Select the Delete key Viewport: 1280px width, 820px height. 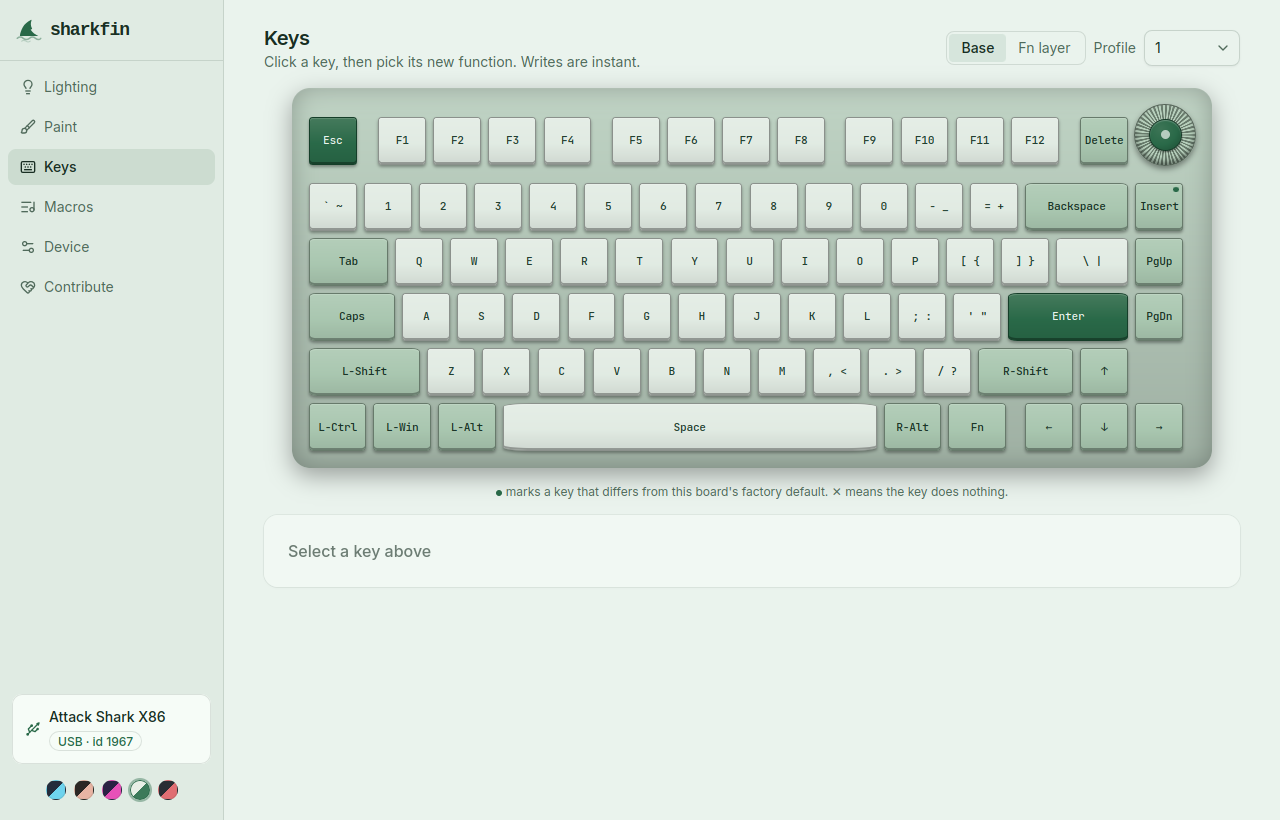point(1104,140)
